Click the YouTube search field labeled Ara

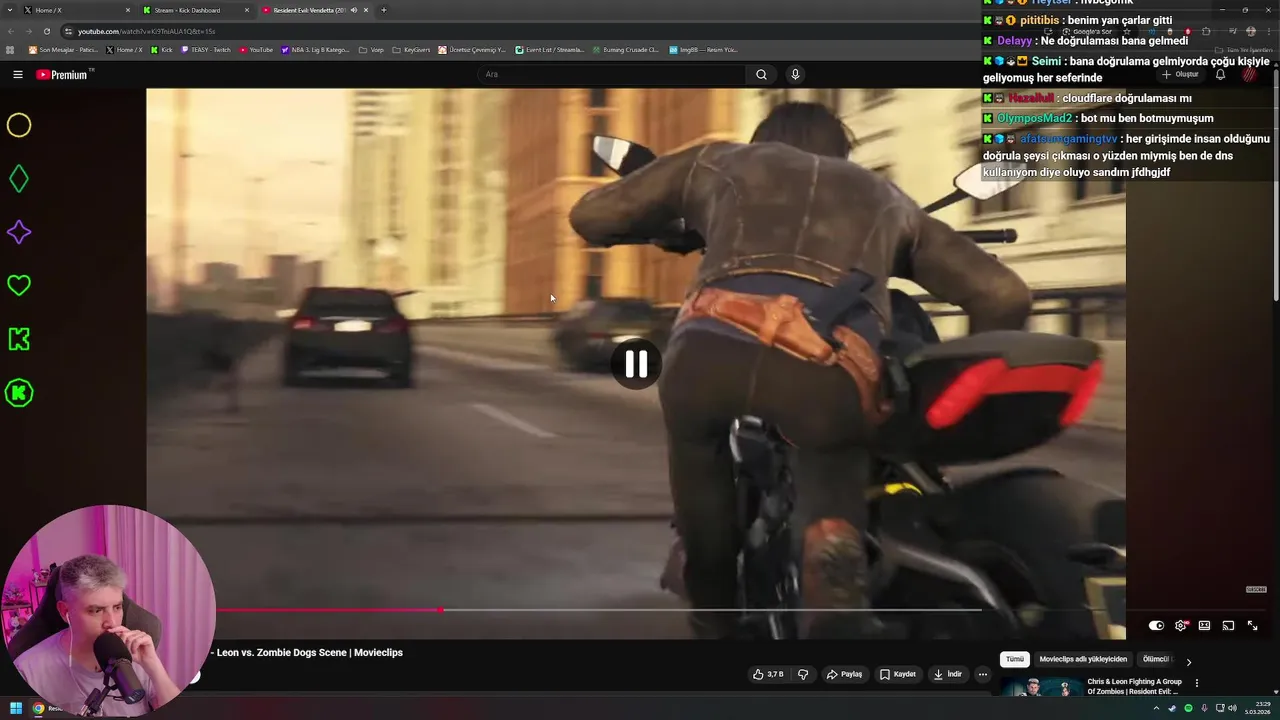[610, 74]
